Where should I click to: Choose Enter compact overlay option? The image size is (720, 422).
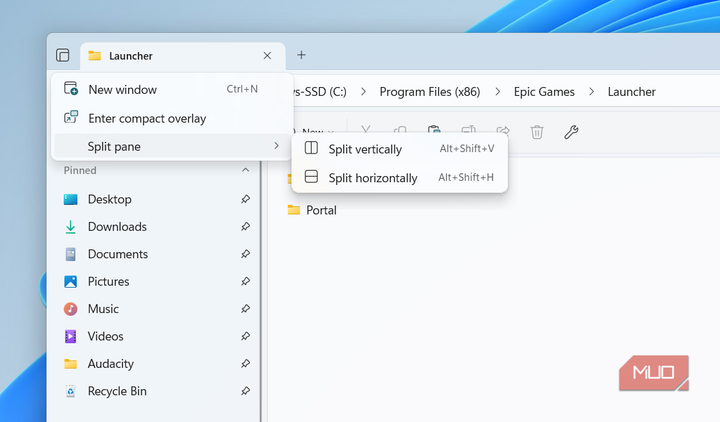point(172,118)
